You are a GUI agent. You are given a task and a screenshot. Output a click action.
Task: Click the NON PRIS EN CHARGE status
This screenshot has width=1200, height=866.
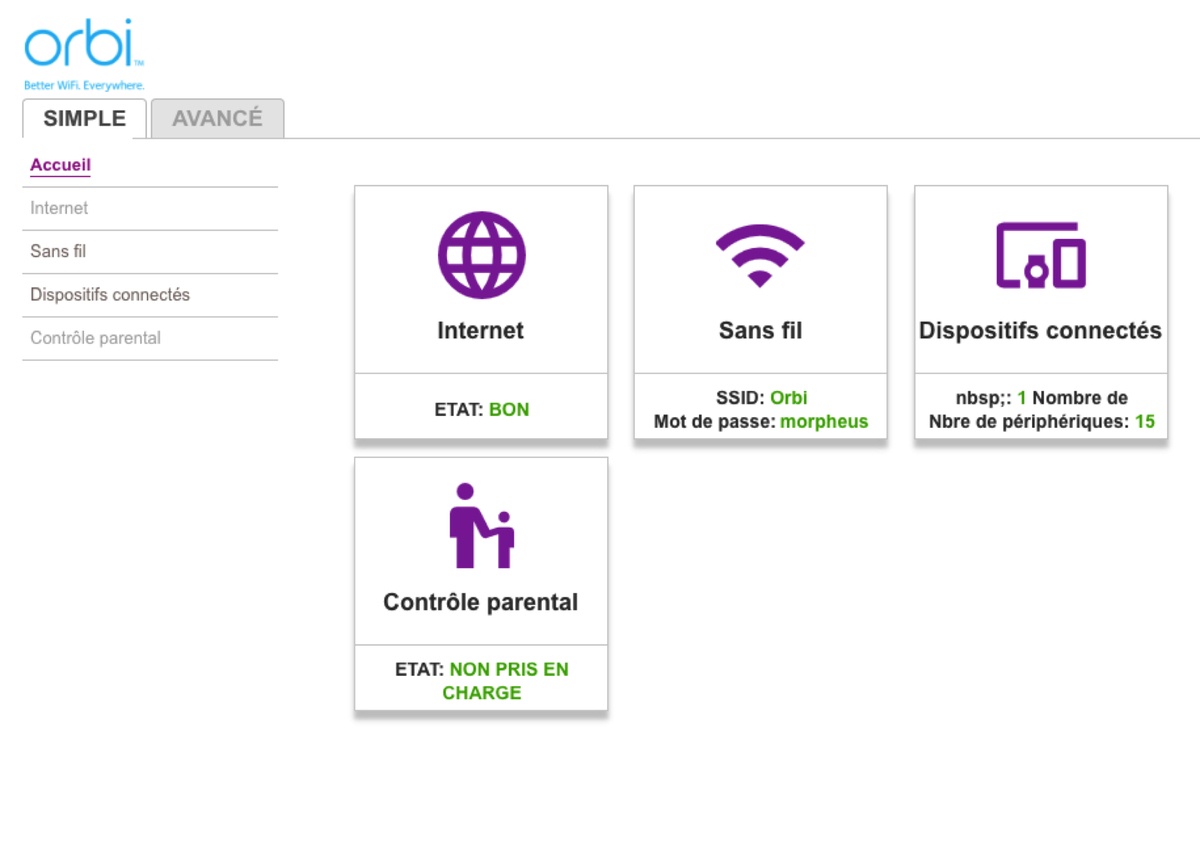pos(508,681)
